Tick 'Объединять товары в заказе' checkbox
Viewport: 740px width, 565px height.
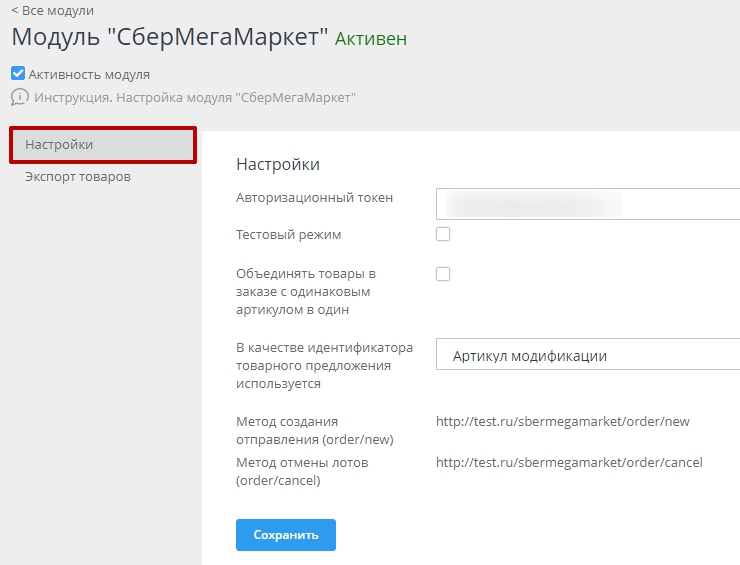443,274
